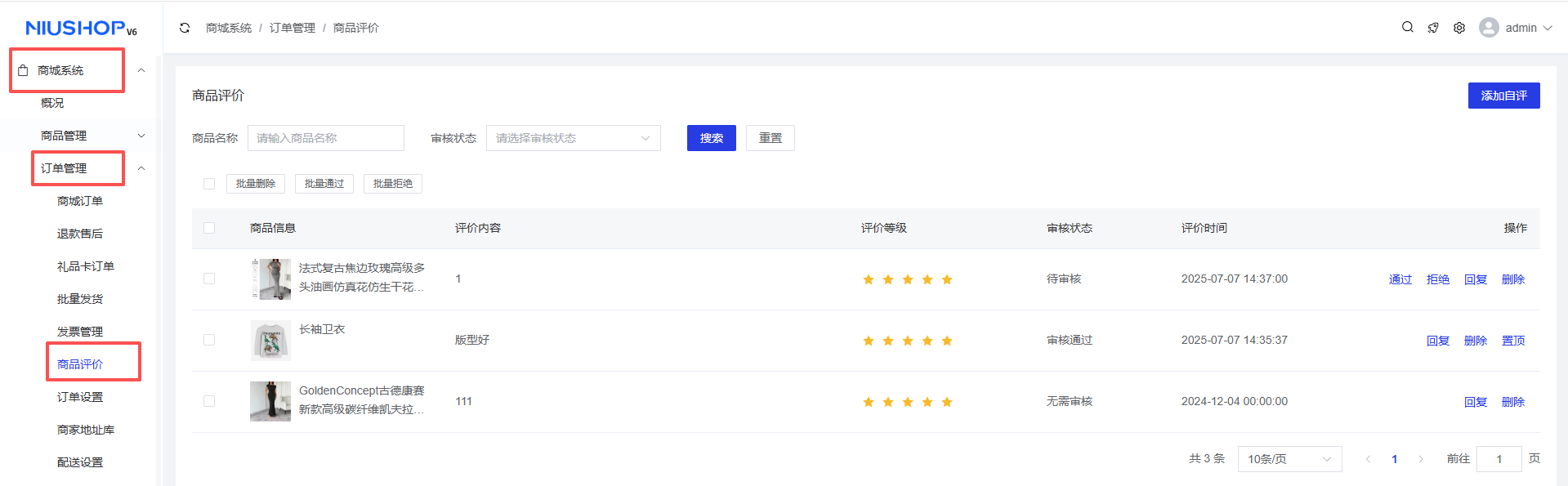Click the shopping bag icon beside 商城系统
This screenshot has width=1568, height=486.
pyautogui.click(x=23, y=70)
